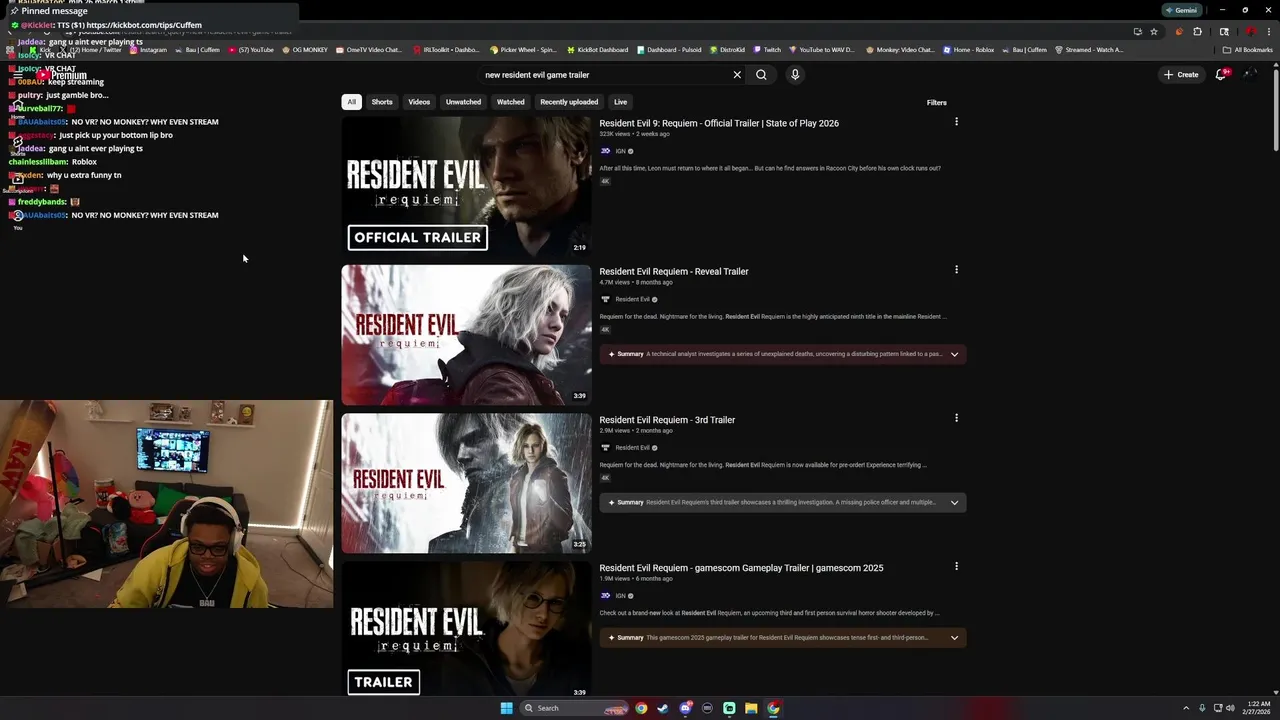This screenshot has width=1280, height=720.
Task: Select the All filter chip
Action: tap(351, 102)
